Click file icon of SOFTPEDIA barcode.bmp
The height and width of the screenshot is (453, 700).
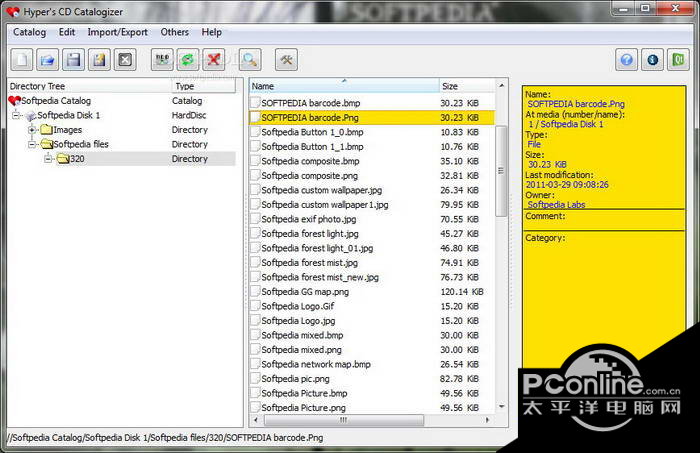coord(255,103)
